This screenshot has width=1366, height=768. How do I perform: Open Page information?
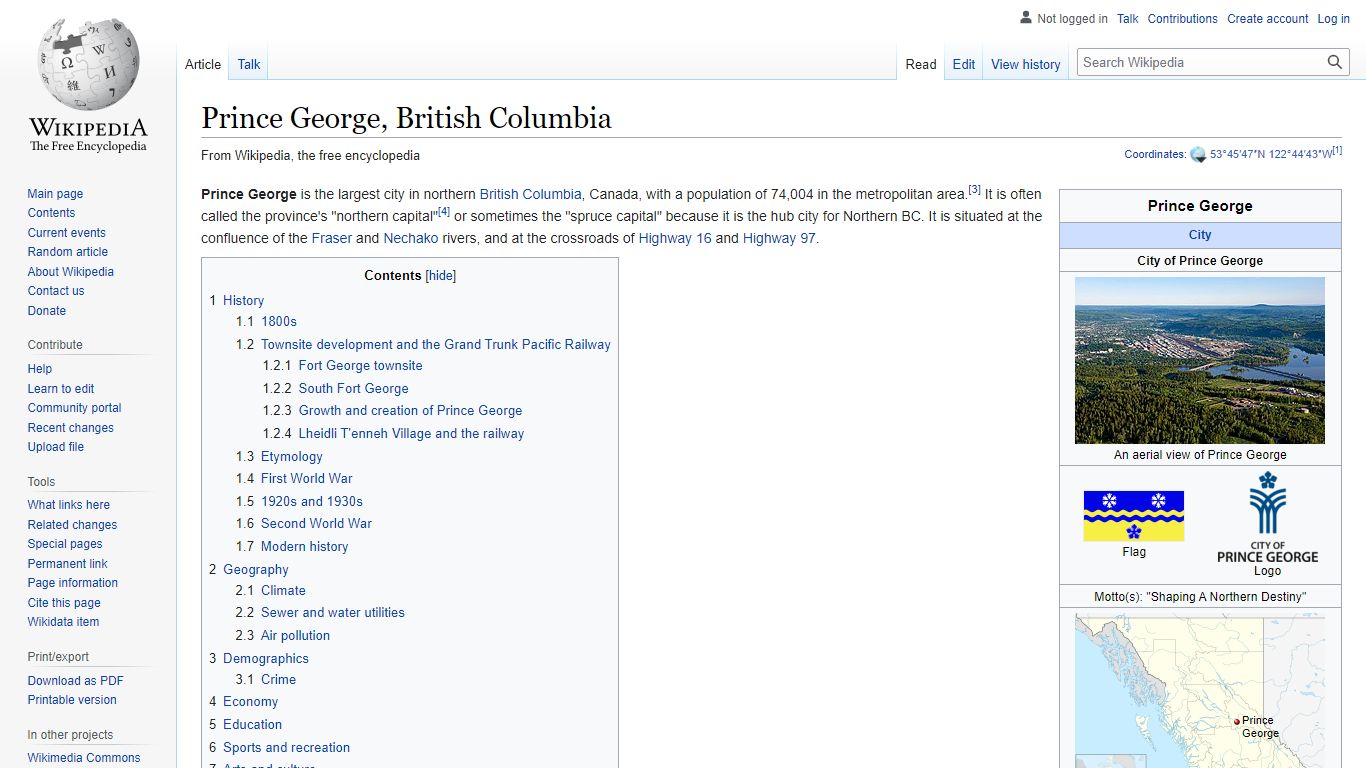click(x=73, y=583)
